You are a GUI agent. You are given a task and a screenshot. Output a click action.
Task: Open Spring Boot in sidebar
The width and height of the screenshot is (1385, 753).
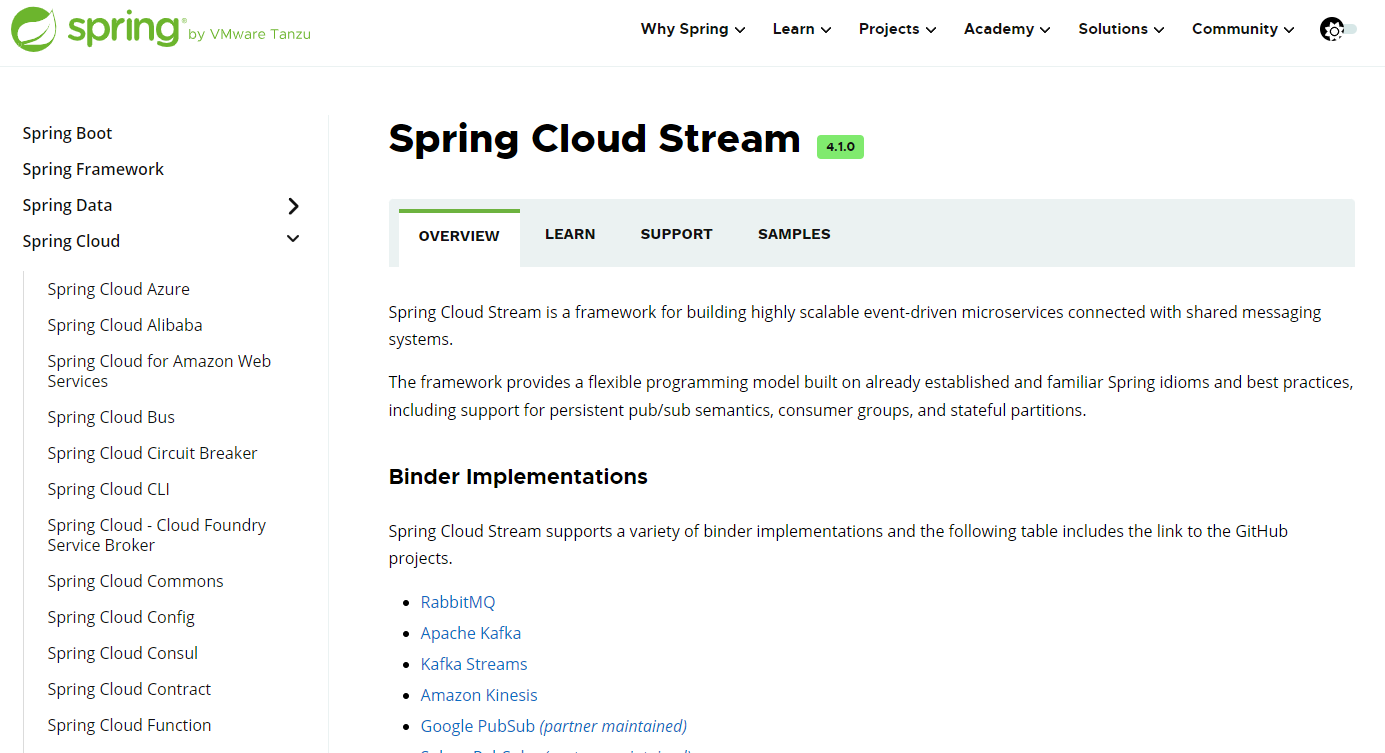coord(67,133)
